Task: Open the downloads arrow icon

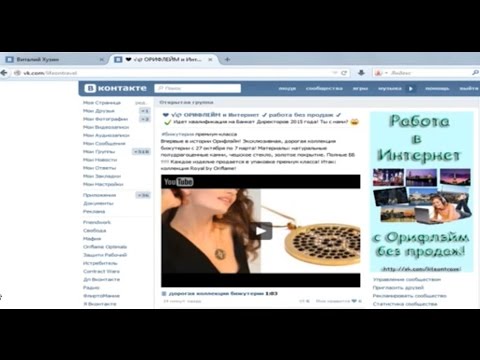Action: click(361, 73)
